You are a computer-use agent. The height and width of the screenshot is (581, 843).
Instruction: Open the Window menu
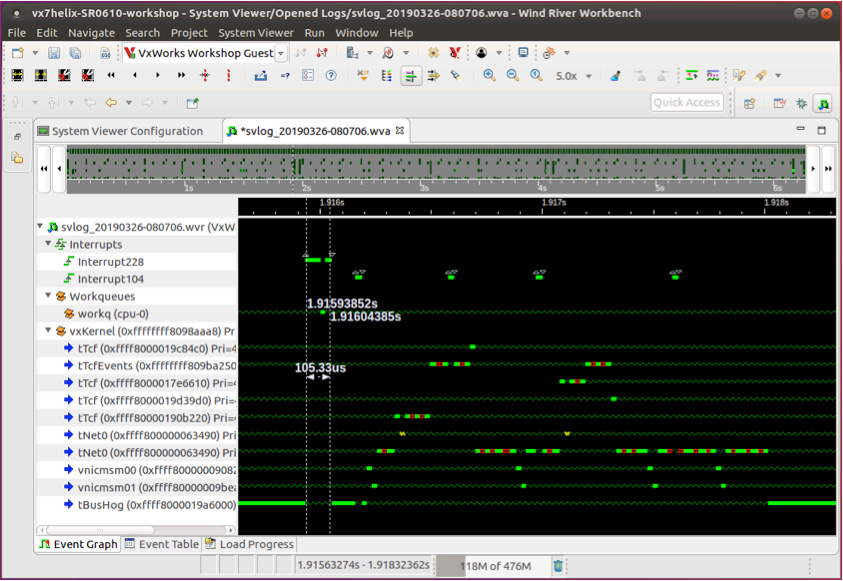point(357,33)
